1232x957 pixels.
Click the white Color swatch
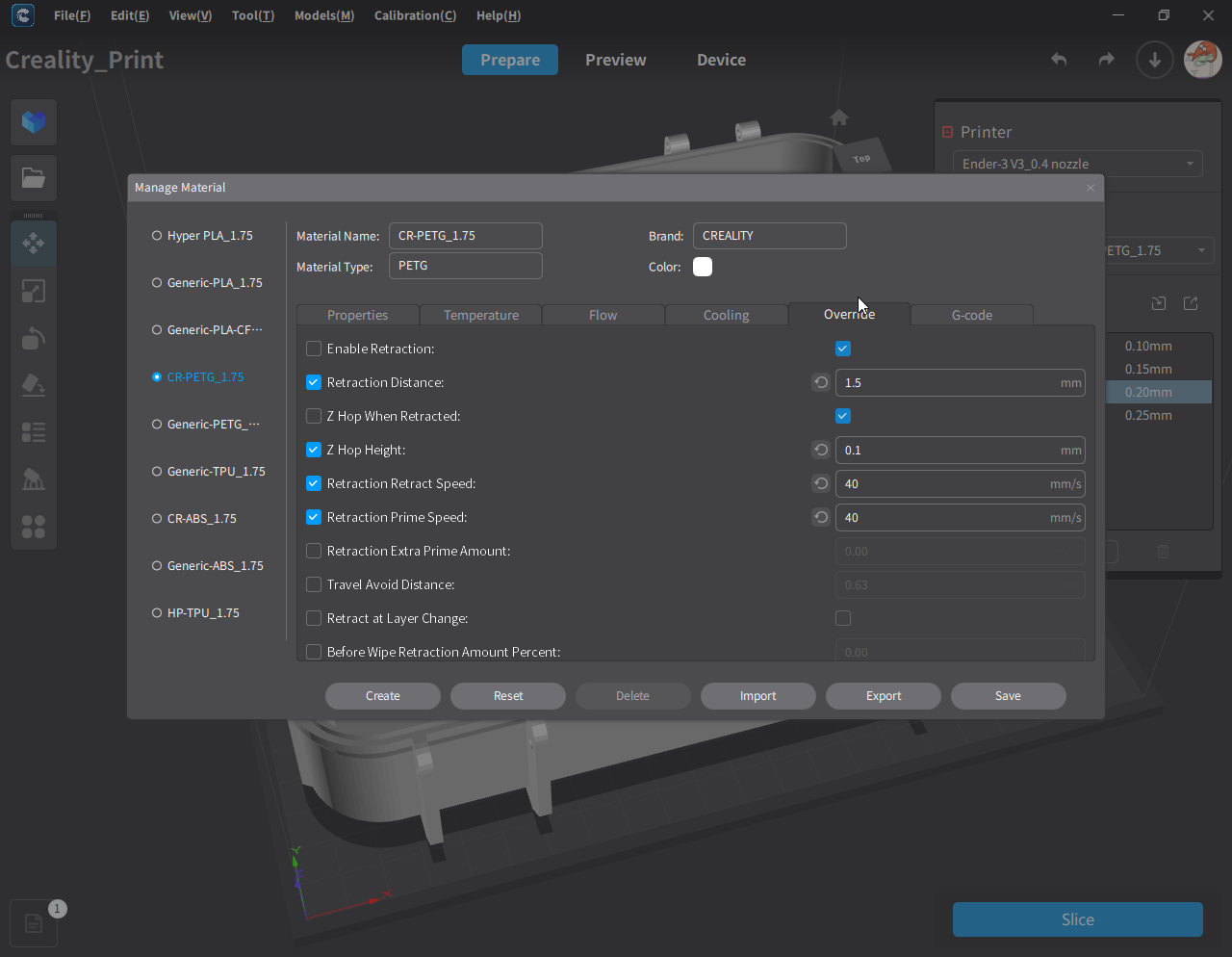tap(703, 267)
